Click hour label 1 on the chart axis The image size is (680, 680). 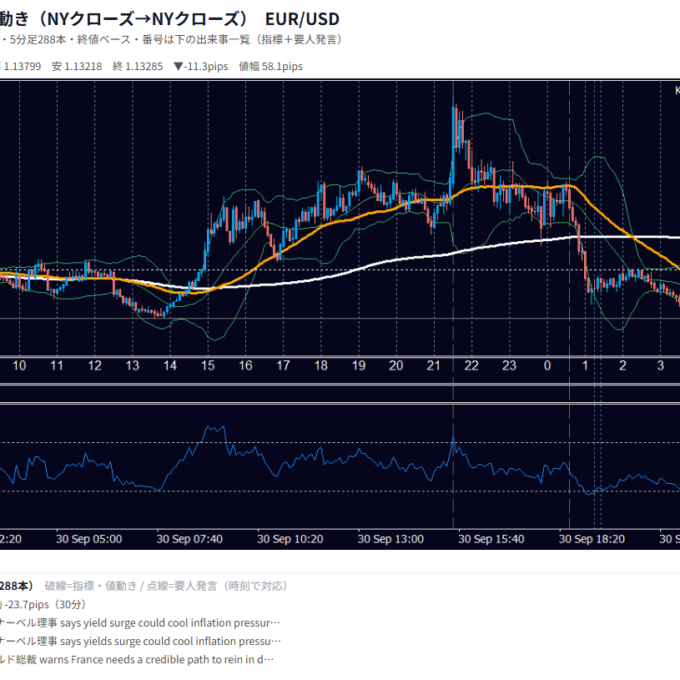point(585,366)
